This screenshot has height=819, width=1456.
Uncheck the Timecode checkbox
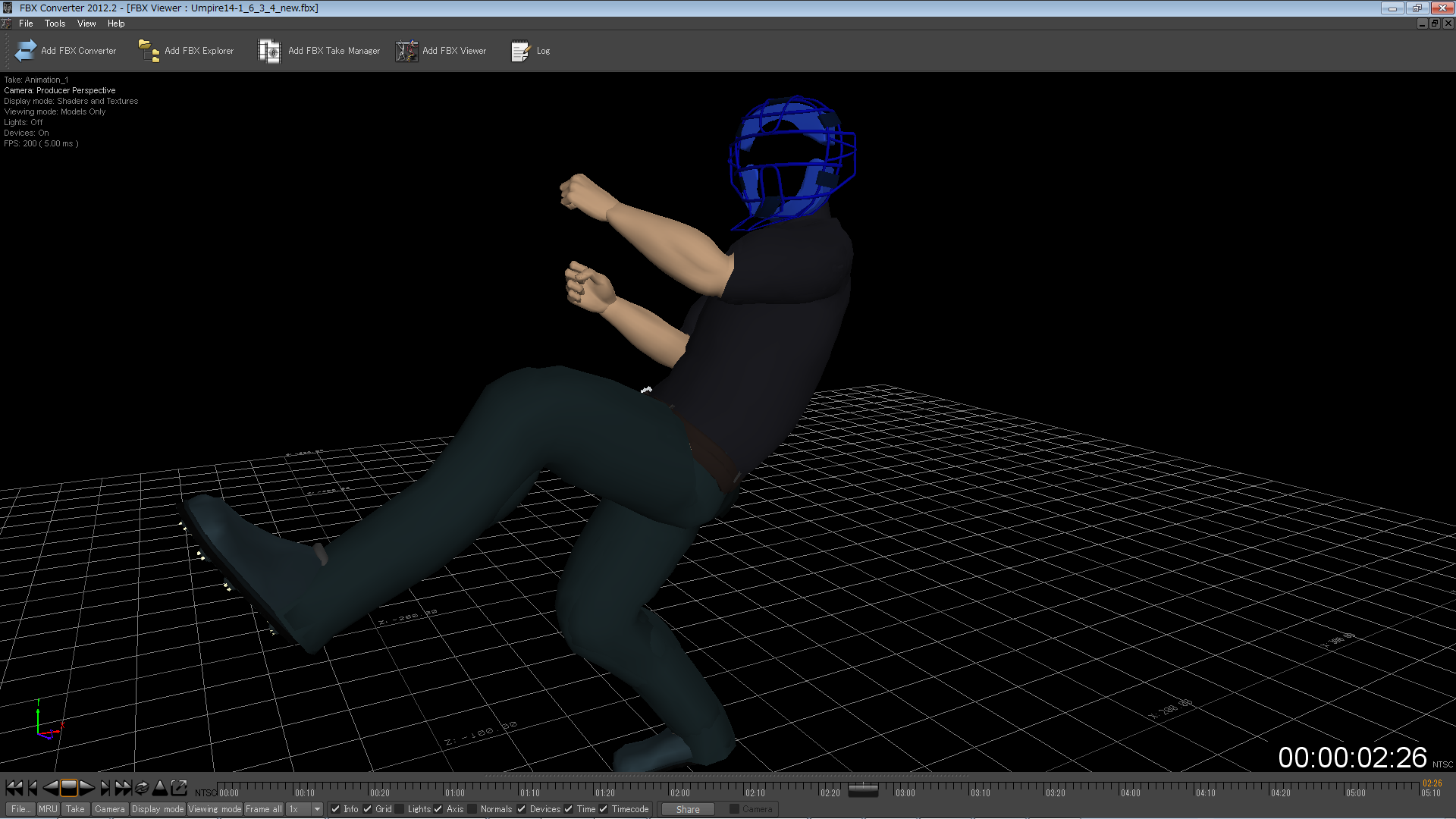click(x=604, y=809)
